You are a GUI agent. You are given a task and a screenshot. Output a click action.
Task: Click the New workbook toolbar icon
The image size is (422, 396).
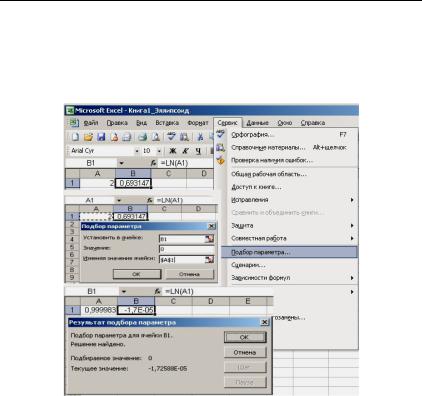76,137
